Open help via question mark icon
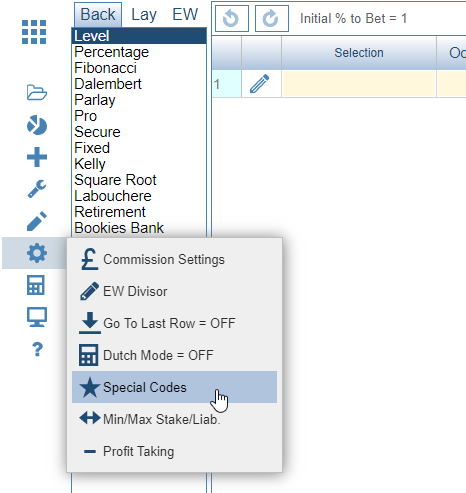Viewport: 466px width, 493px height. click(37, 349)
